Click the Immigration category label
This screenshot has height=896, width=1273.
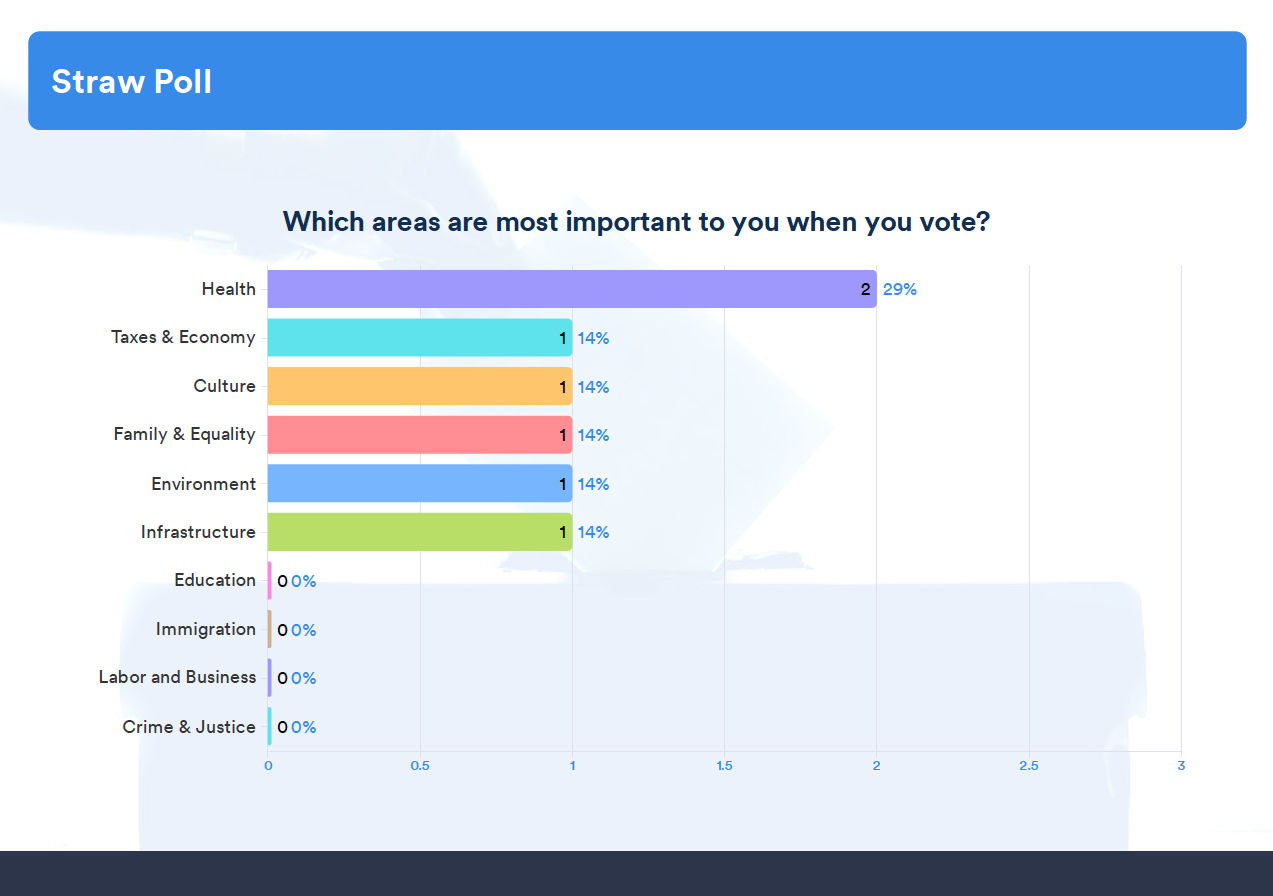[205, 629]
